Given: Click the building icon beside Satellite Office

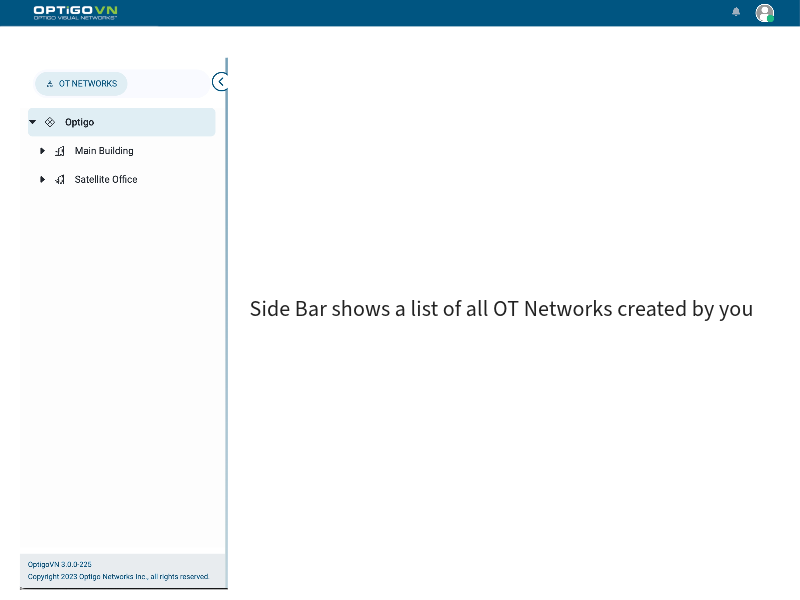Looking at the screenshot, I should click(59, 179).
